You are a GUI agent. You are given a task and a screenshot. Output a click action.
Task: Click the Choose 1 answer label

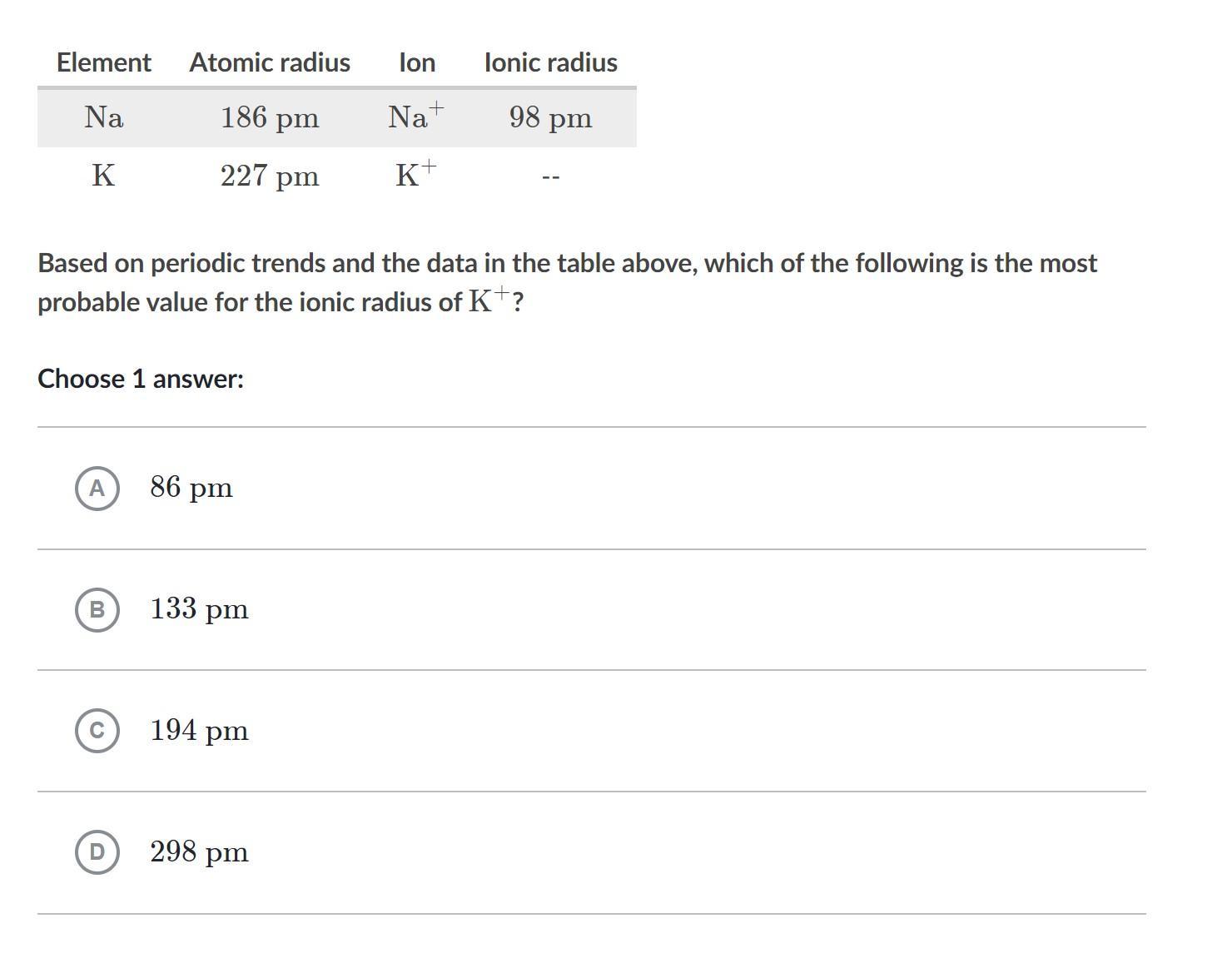(x=141, y=379)
